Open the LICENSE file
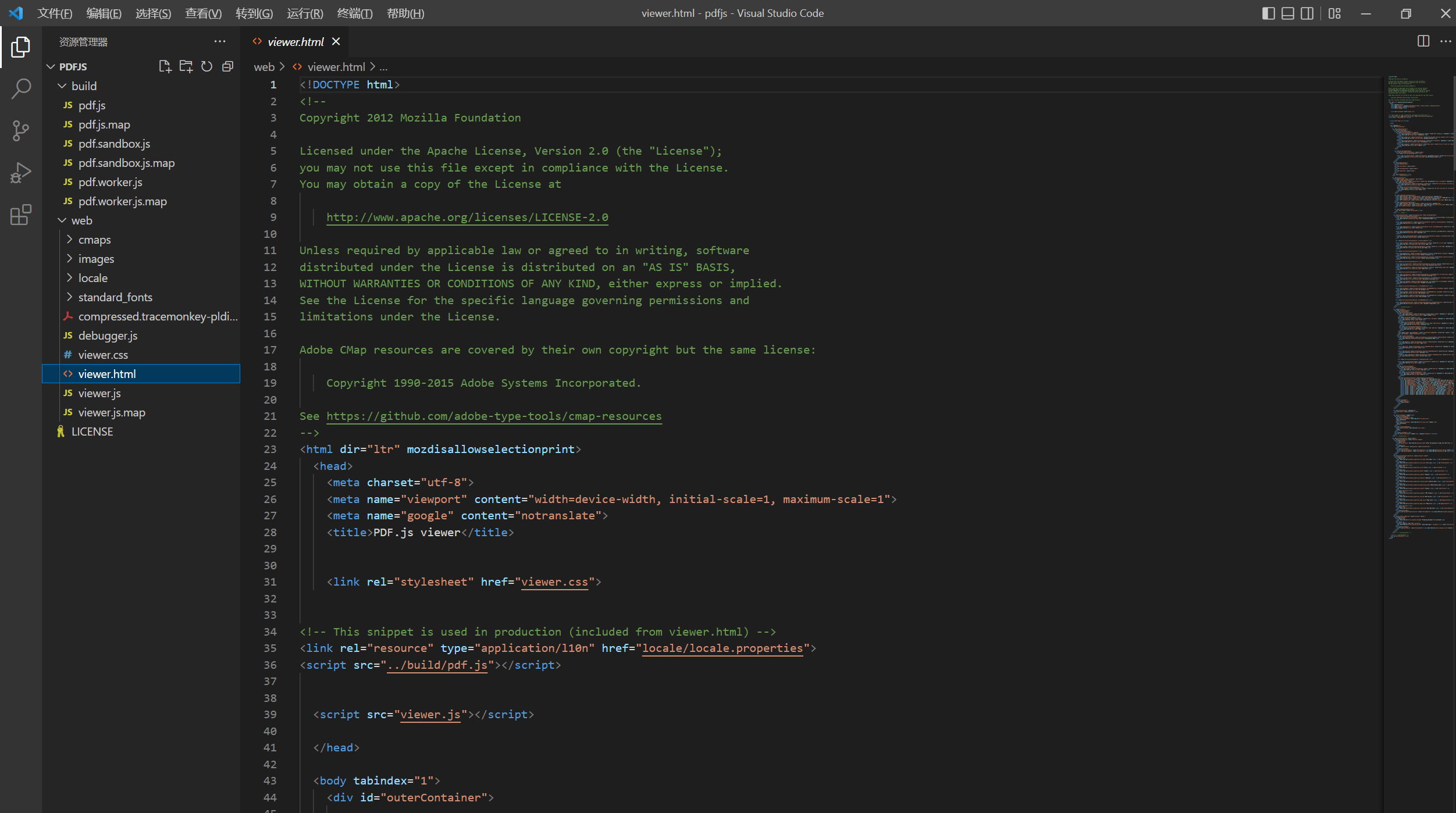The image size is (1456, 813). click(141, 431)
